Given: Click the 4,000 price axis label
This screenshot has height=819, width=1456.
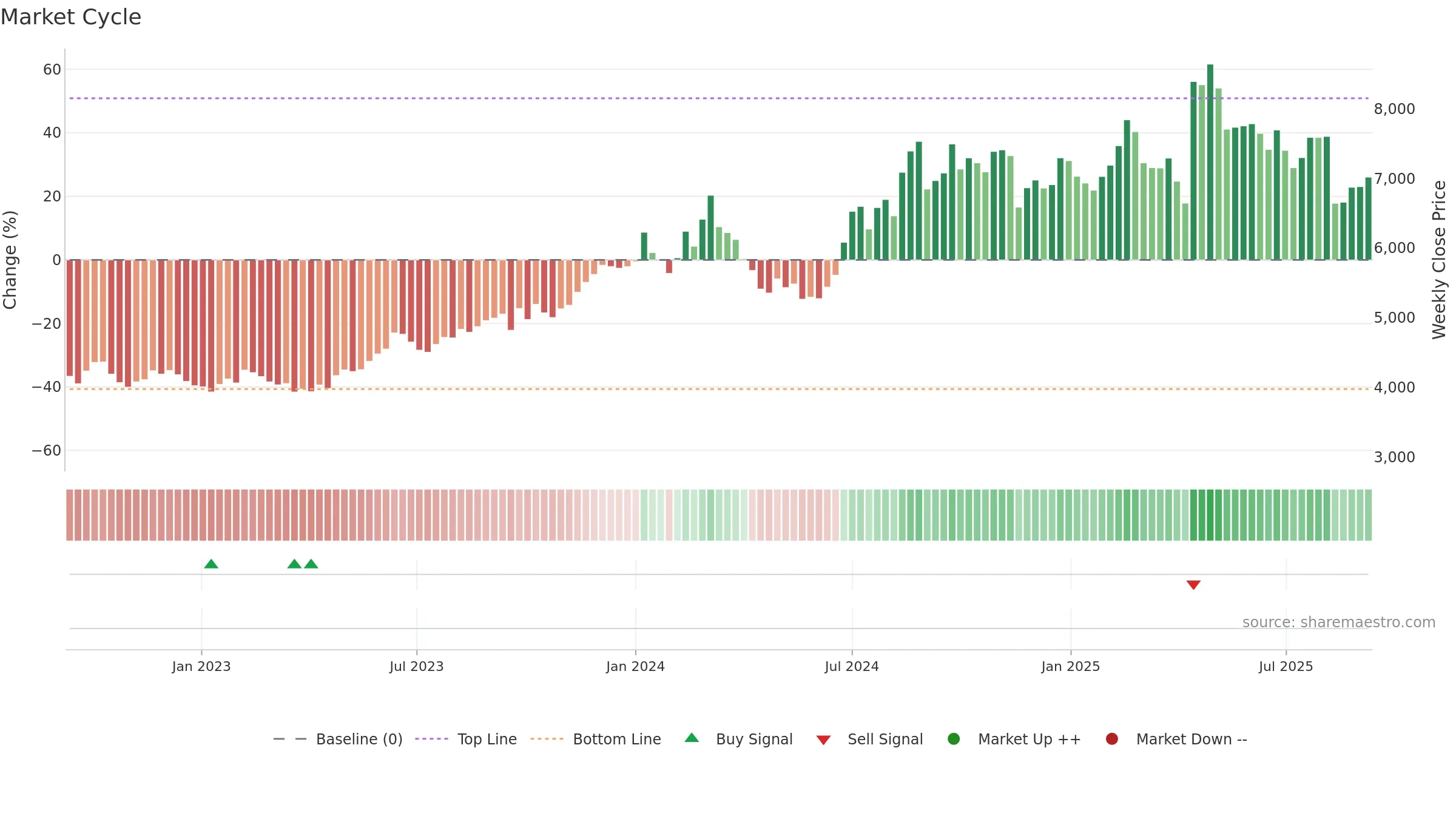Looking at the screenshot, I should click(1394, 388).
